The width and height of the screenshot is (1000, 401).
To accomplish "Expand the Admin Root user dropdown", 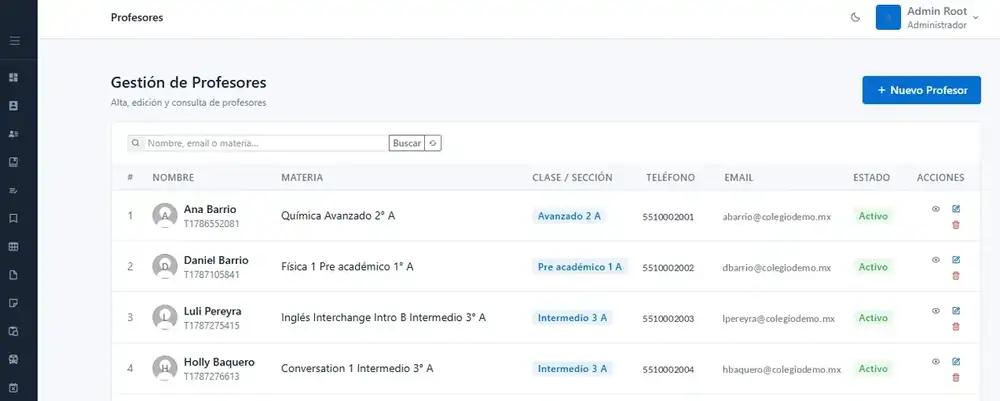I will (976, 18).
